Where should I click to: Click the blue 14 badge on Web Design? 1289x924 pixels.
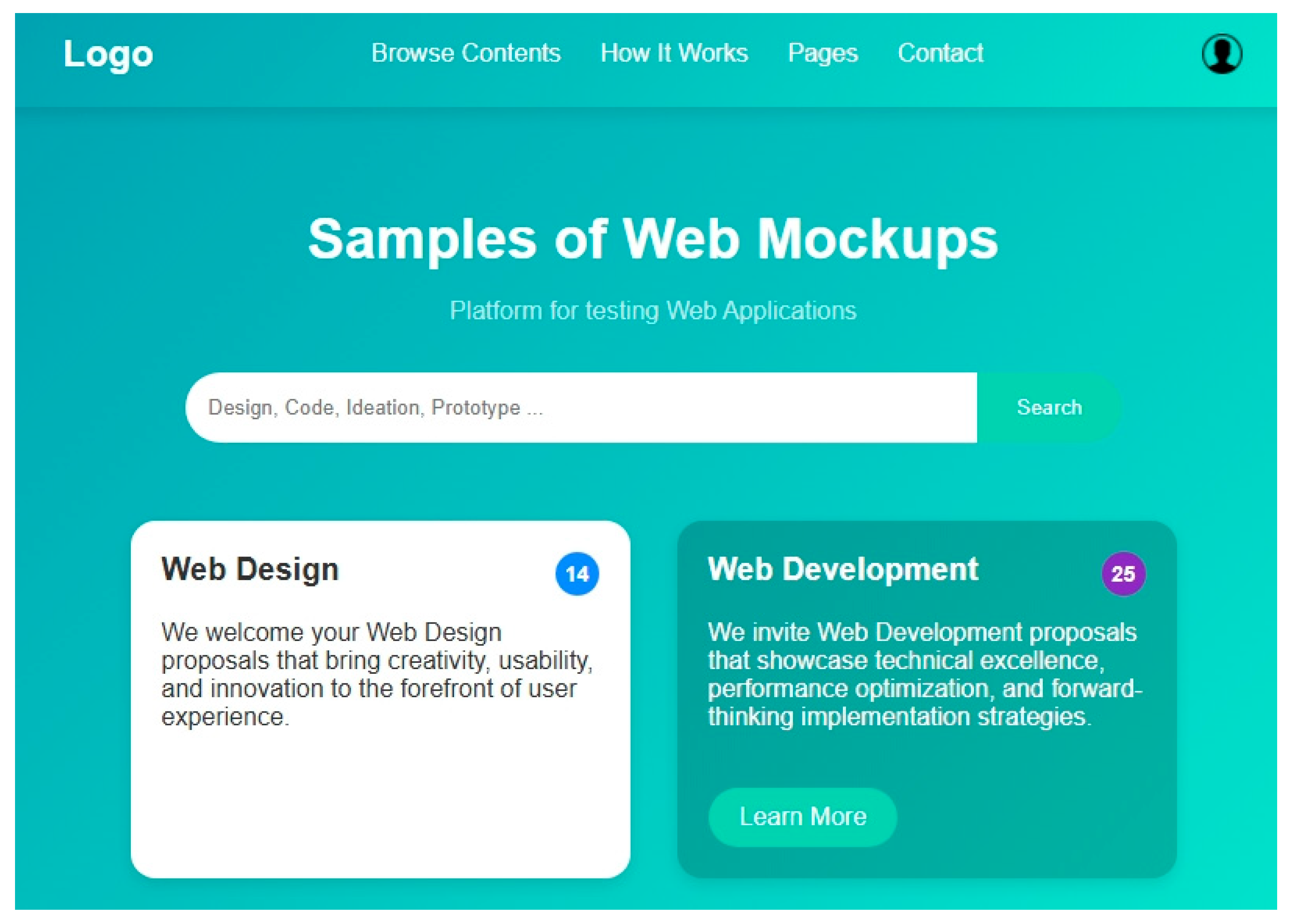[577, 574]
